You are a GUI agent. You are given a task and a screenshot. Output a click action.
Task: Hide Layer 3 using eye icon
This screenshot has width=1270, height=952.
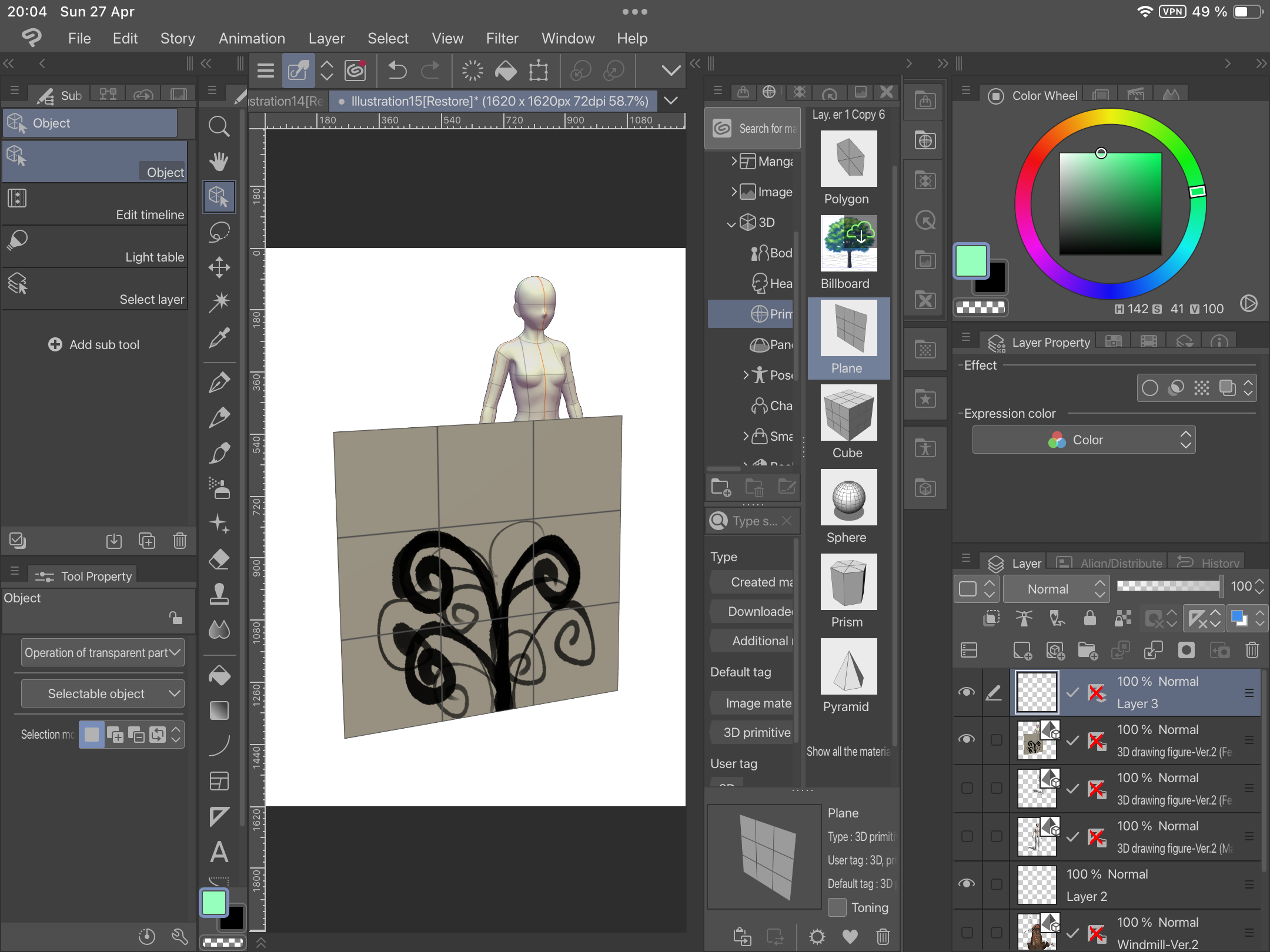pos(967,692)
